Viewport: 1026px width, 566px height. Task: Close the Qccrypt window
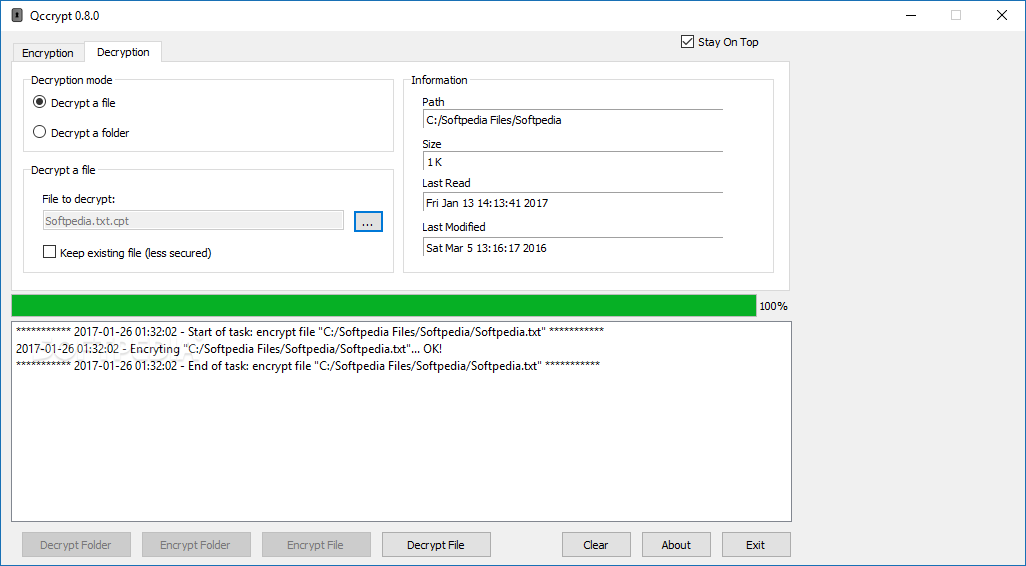1002,15
